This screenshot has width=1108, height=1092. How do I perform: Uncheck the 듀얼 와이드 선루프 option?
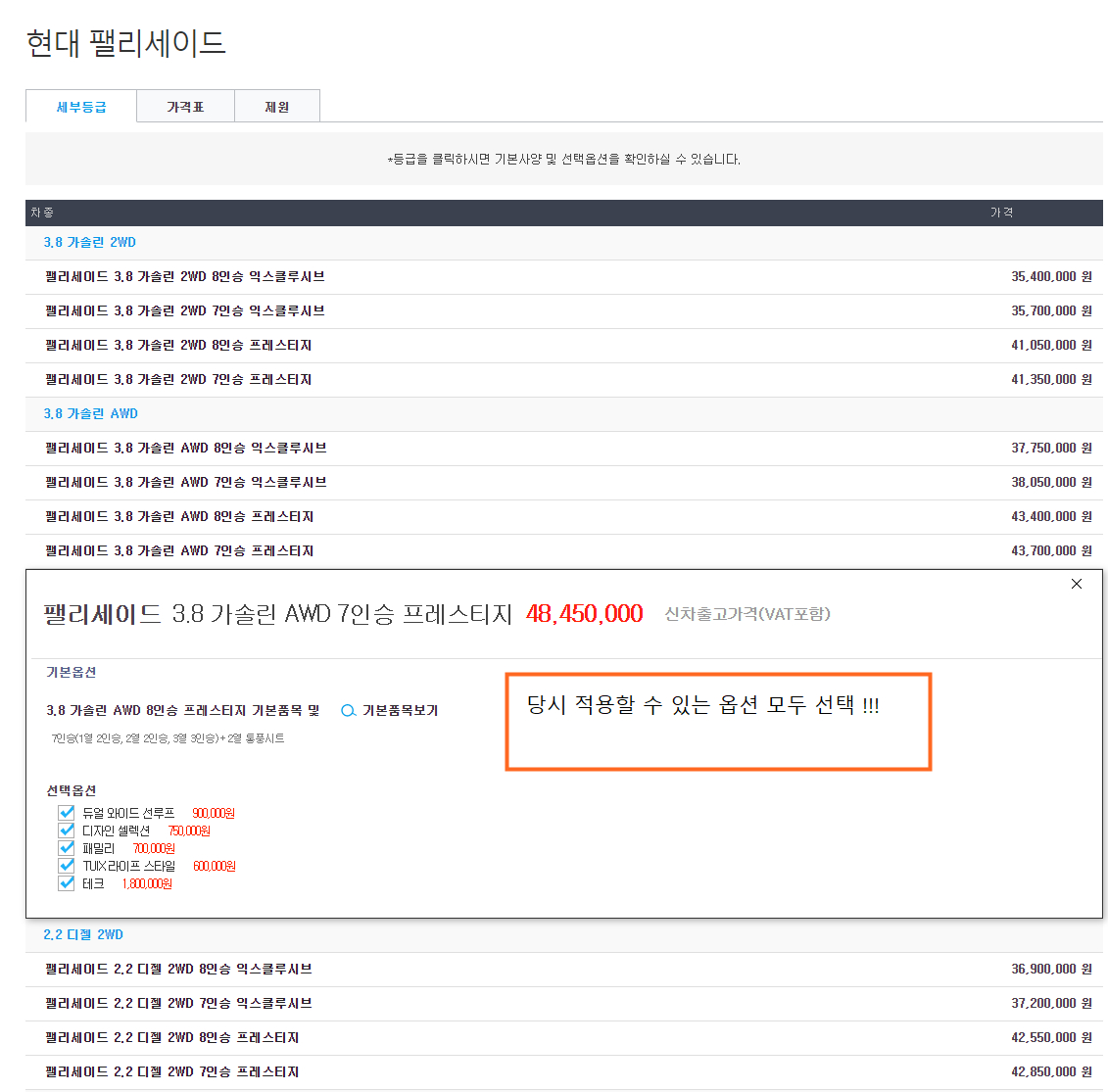pos(67,812)
